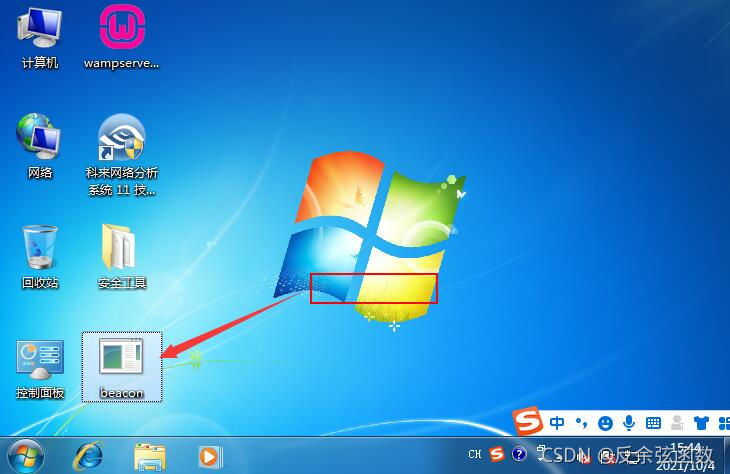Click the Sogou tray icon in taskbar

pyautogui.click(x=497, y=454)
